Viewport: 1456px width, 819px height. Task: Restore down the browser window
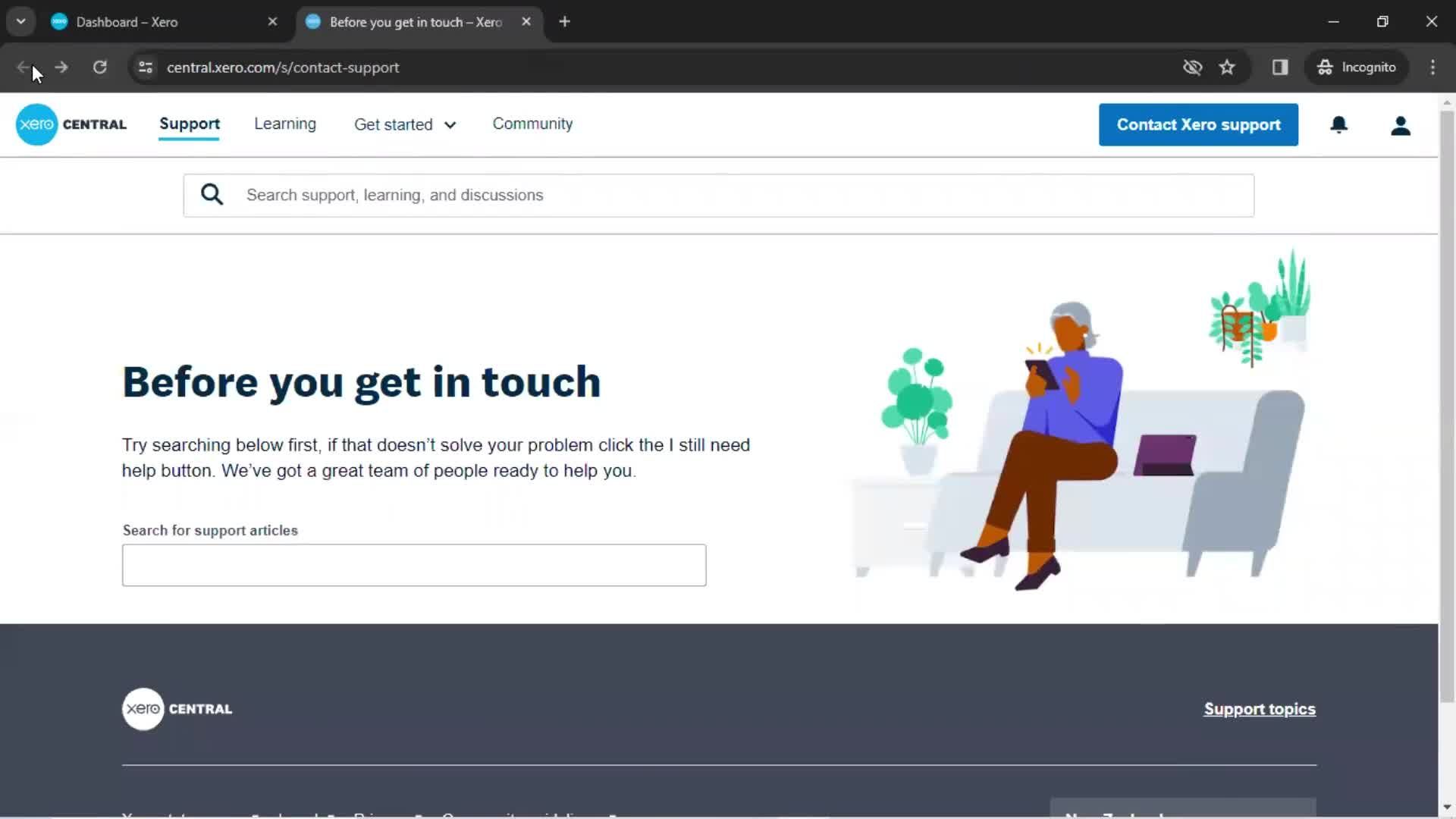click(1382, 22)
